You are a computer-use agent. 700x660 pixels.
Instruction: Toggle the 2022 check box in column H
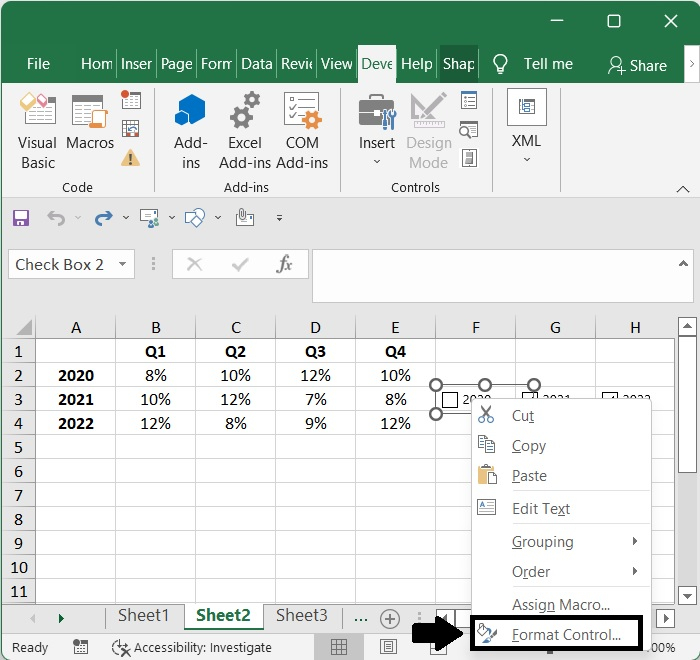tap(609, 399)
